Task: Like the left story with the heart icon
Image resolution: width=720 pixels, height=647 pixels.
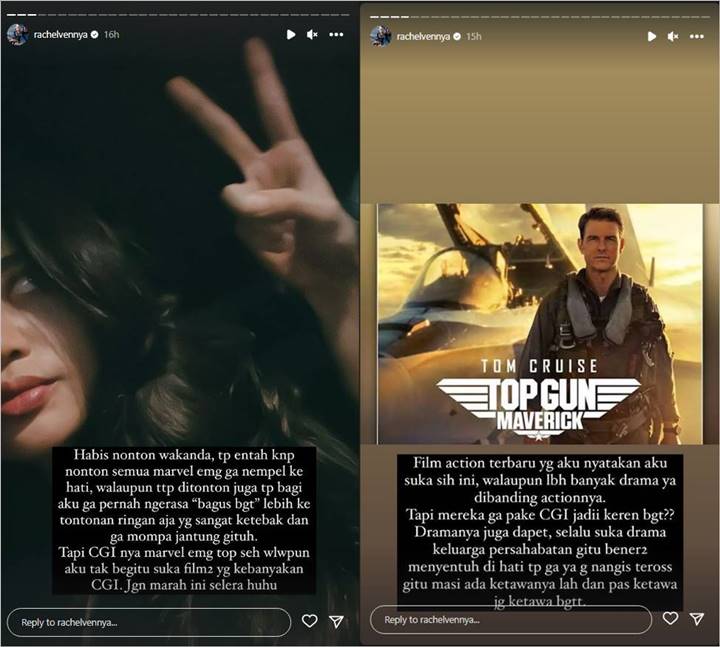Action: [309, 621]
